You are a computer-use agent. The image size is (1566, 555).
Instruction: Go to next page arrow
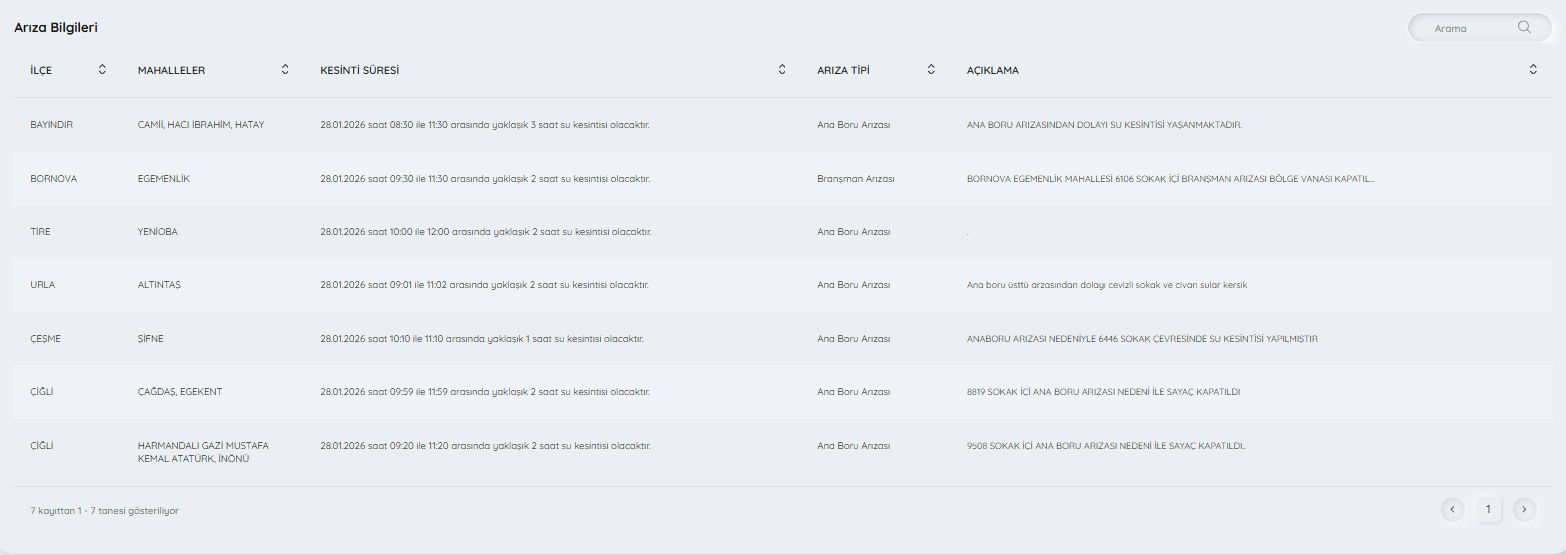tap(1523, 509)
